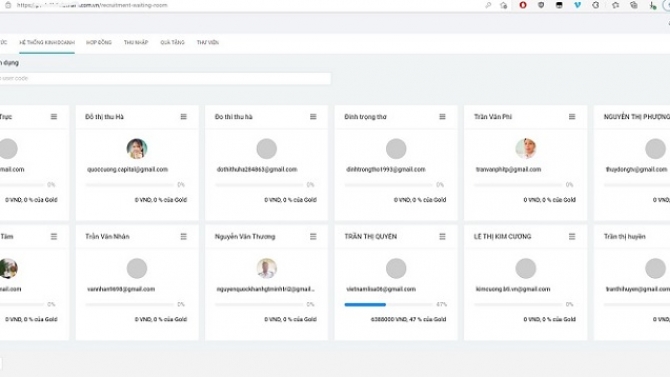This screenshot has height=377, width=670.
Task: Click Đỗ thị thu Hà 0% progress bar
Action: pos(129,185)
